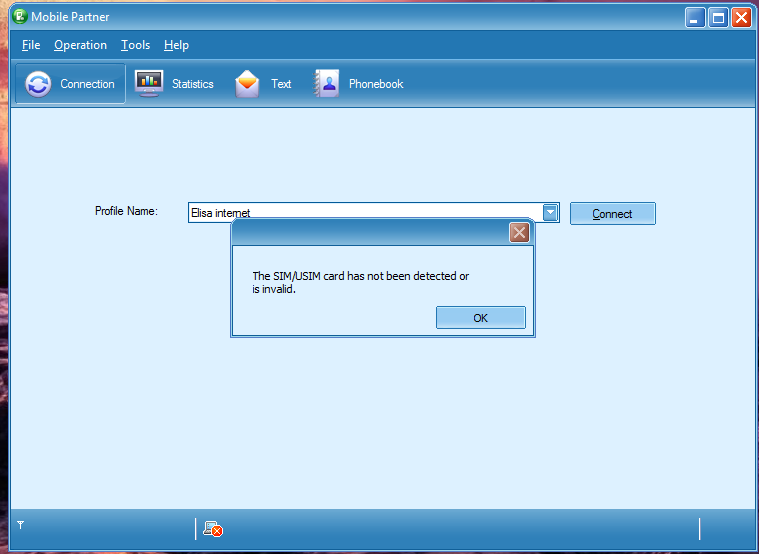Screen dimensions: 759x554
Task: Click the SIM/USIM card error message text
Action: (x=361, y=283)
